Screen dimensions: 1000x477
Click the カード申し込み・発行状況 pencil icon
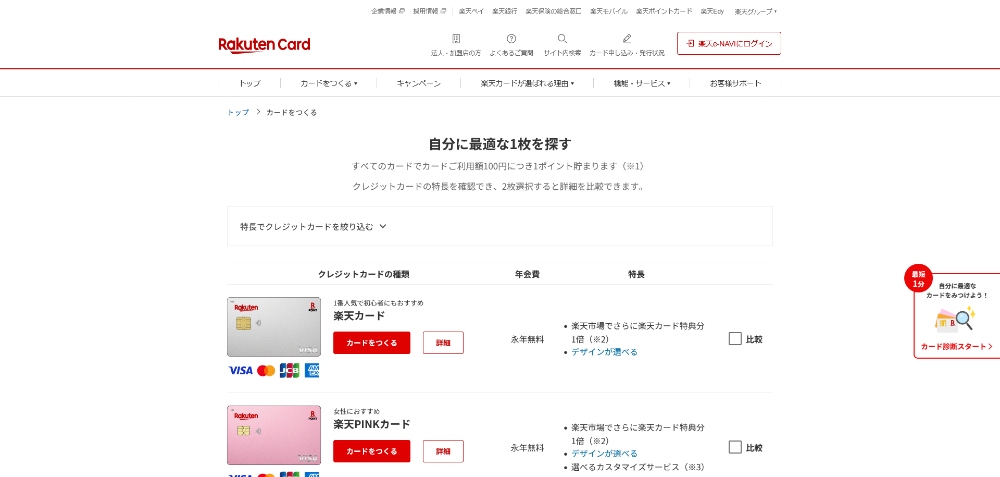coord(627,39)
